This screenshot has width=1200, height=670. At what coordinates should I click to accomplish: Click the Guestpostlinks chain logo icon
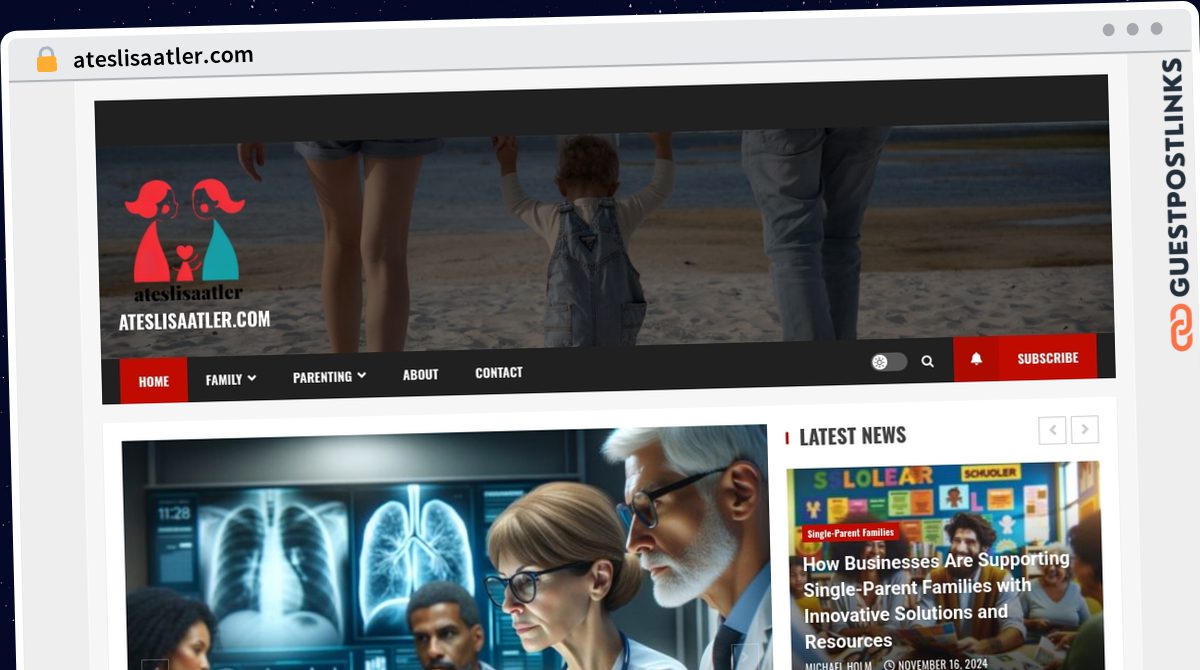click(x=1181, y=329)
